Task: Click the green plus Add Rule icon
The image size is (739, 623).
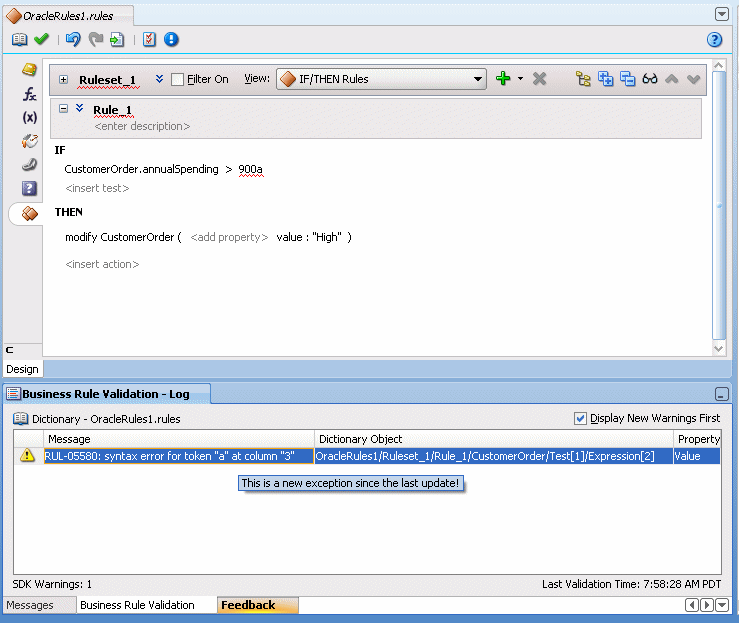Action: (x=503, y=78)
